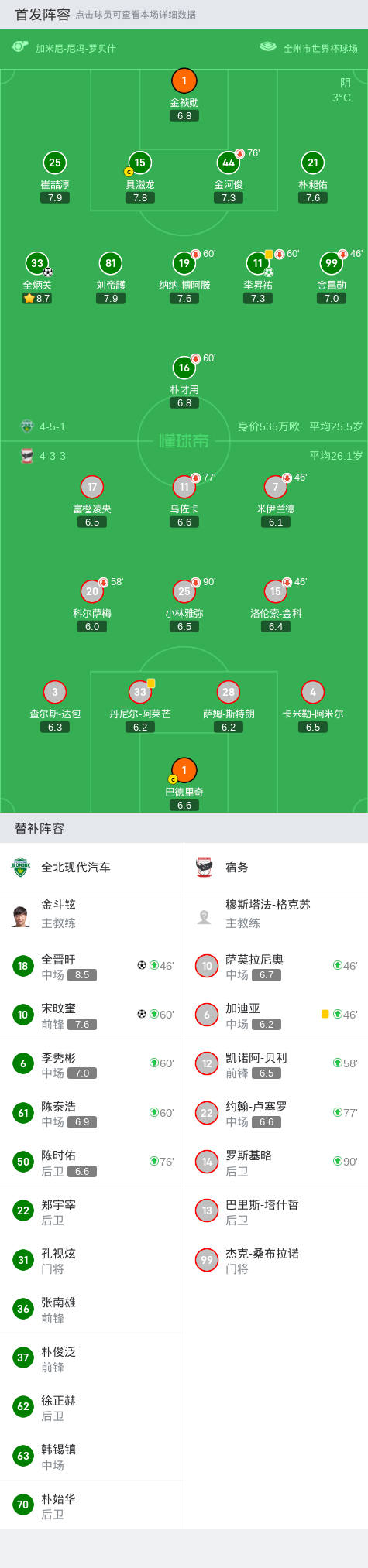Click the 全北现代汽车 team logo in substitutes
This screenshot has width=368, height=1568.
(19, 867)
